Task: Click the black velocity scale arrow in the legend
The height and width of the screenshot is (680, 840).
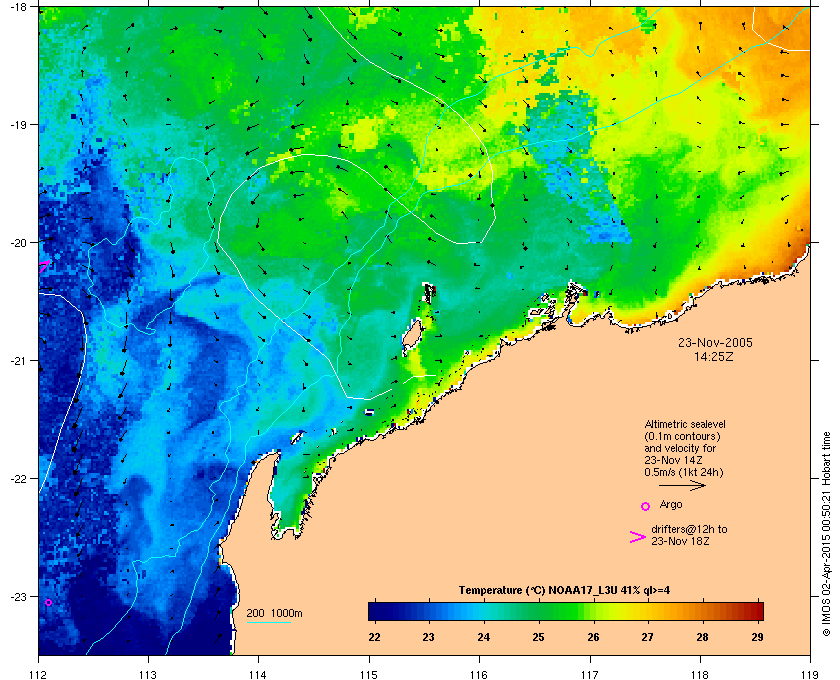Action: 682,485
